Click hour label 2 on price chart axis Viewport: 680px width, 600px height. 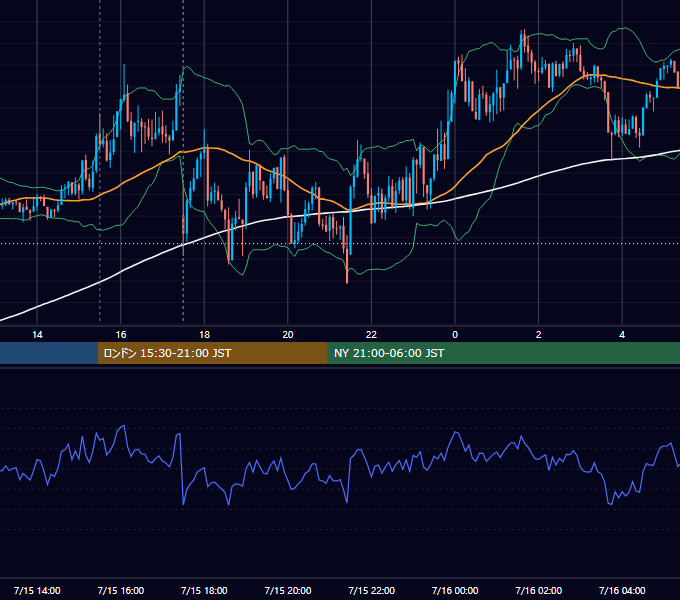[x=539, y=335]
